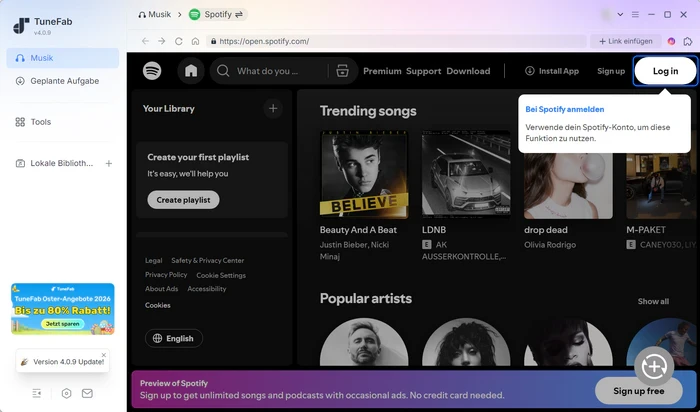Open the Musik section in sidebar
Screen dimensions: 700x412
click(x=62, y=58)
